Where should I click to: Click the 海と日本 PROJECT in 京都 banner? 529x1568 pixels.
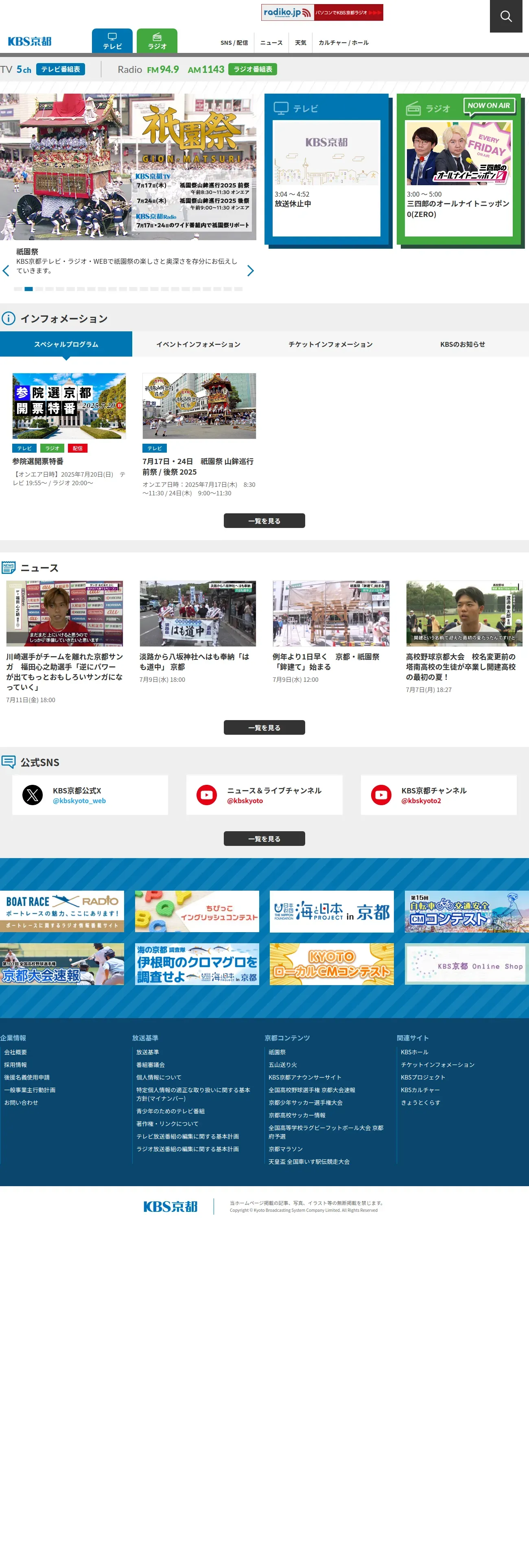pos(332,911)
